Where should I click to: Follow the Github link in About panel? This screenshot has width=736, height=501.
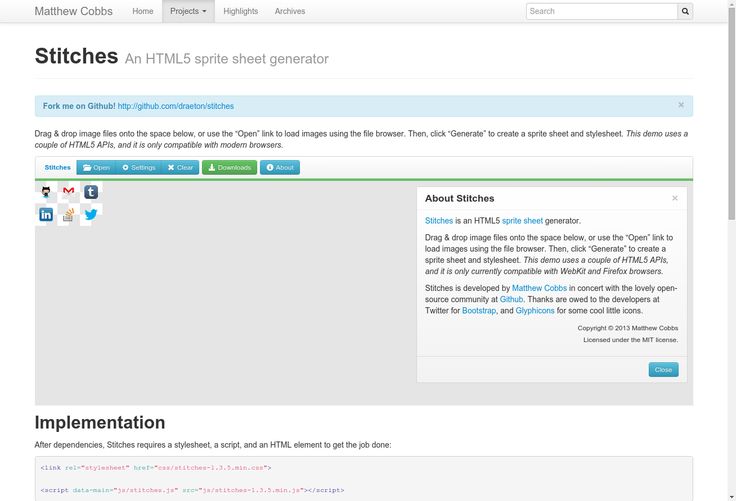point(511,300)
